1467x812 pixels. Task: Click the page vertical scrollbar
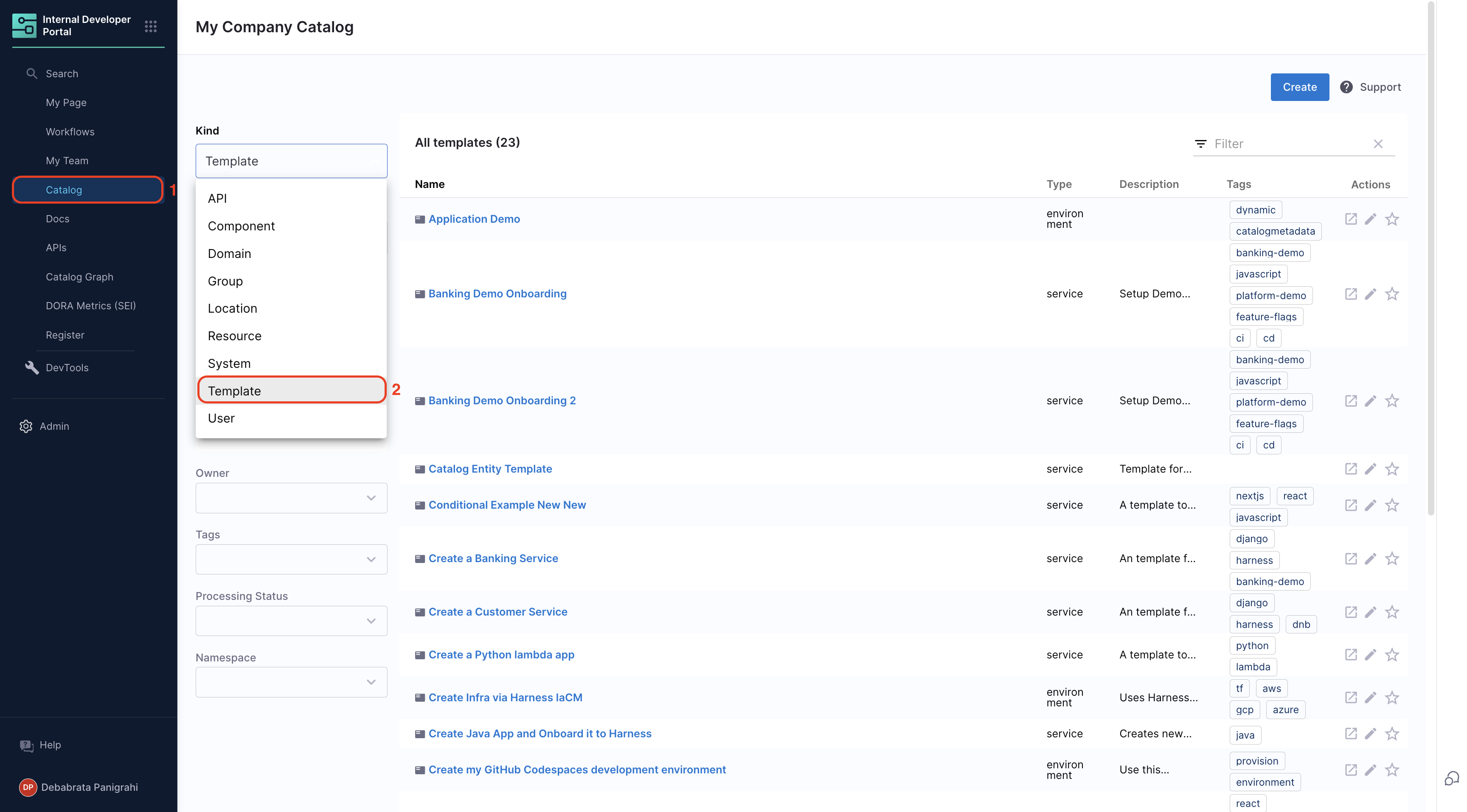(1430, 256)
